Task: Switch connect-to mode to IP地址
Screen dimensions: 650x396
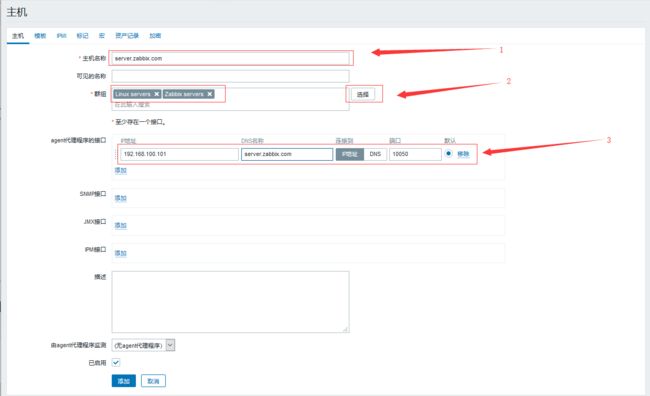Action: click(x=349, y=154)
